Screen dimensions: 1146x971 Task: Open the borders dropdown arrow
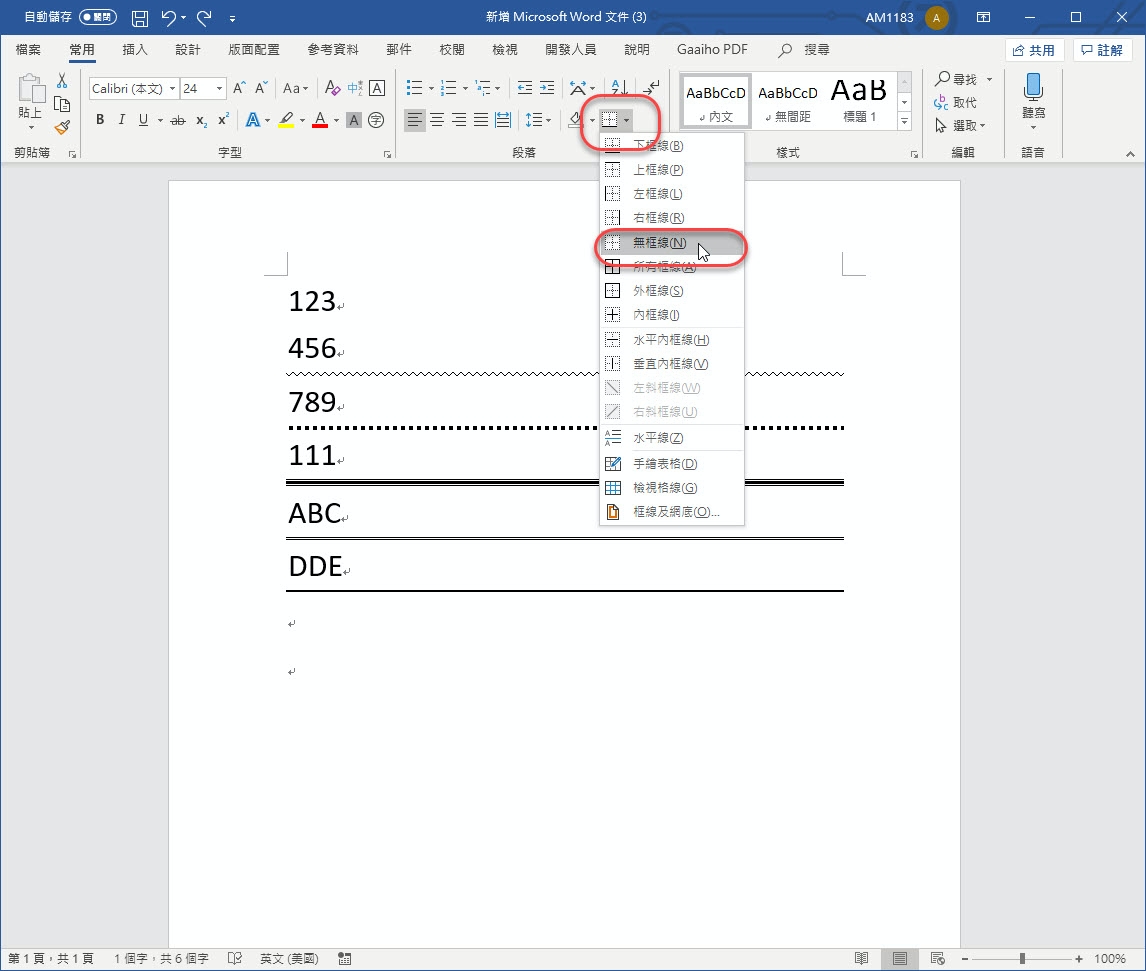(626, 120)
